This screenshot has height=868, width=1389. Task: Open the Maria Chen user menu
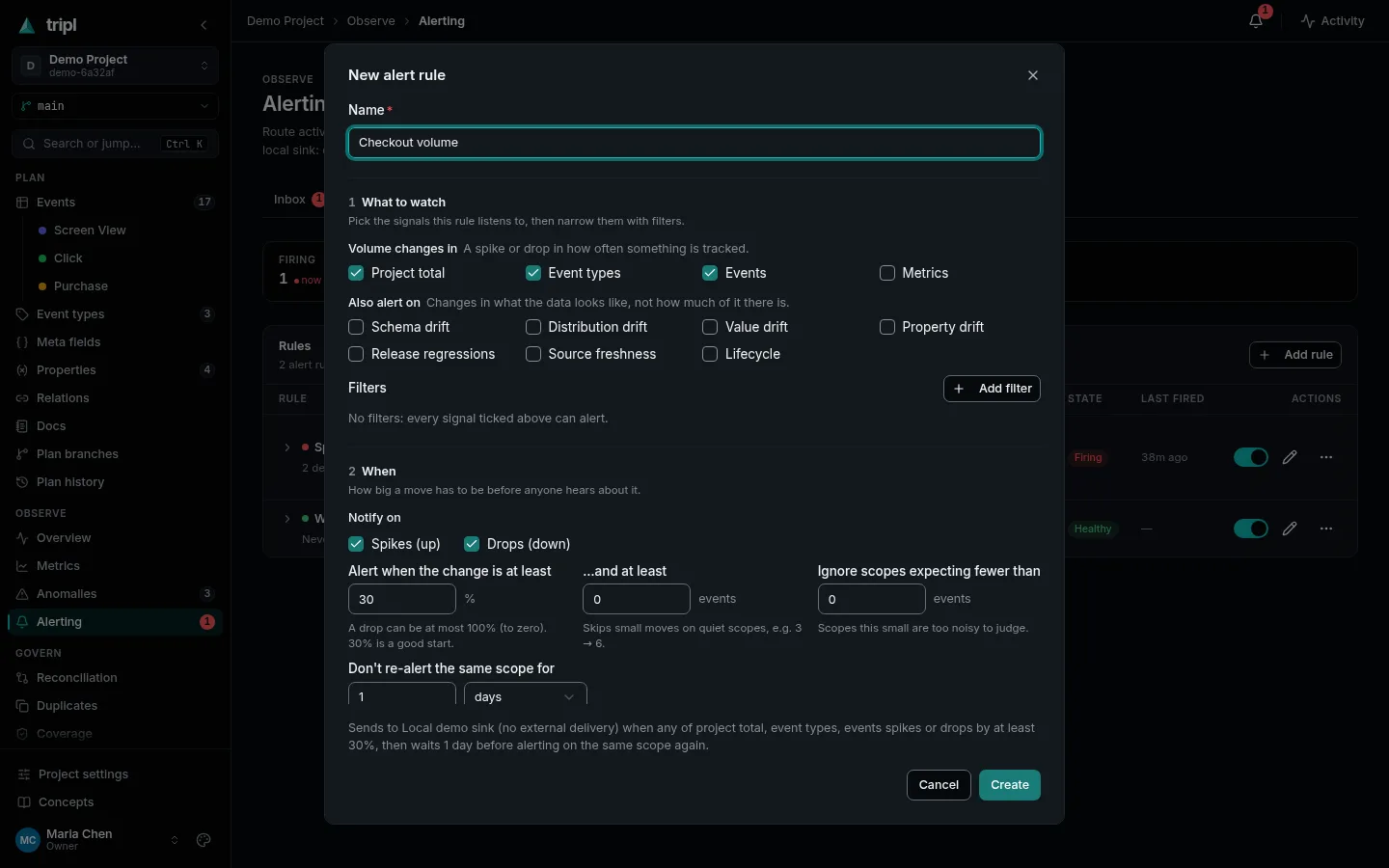click(97, 840)
